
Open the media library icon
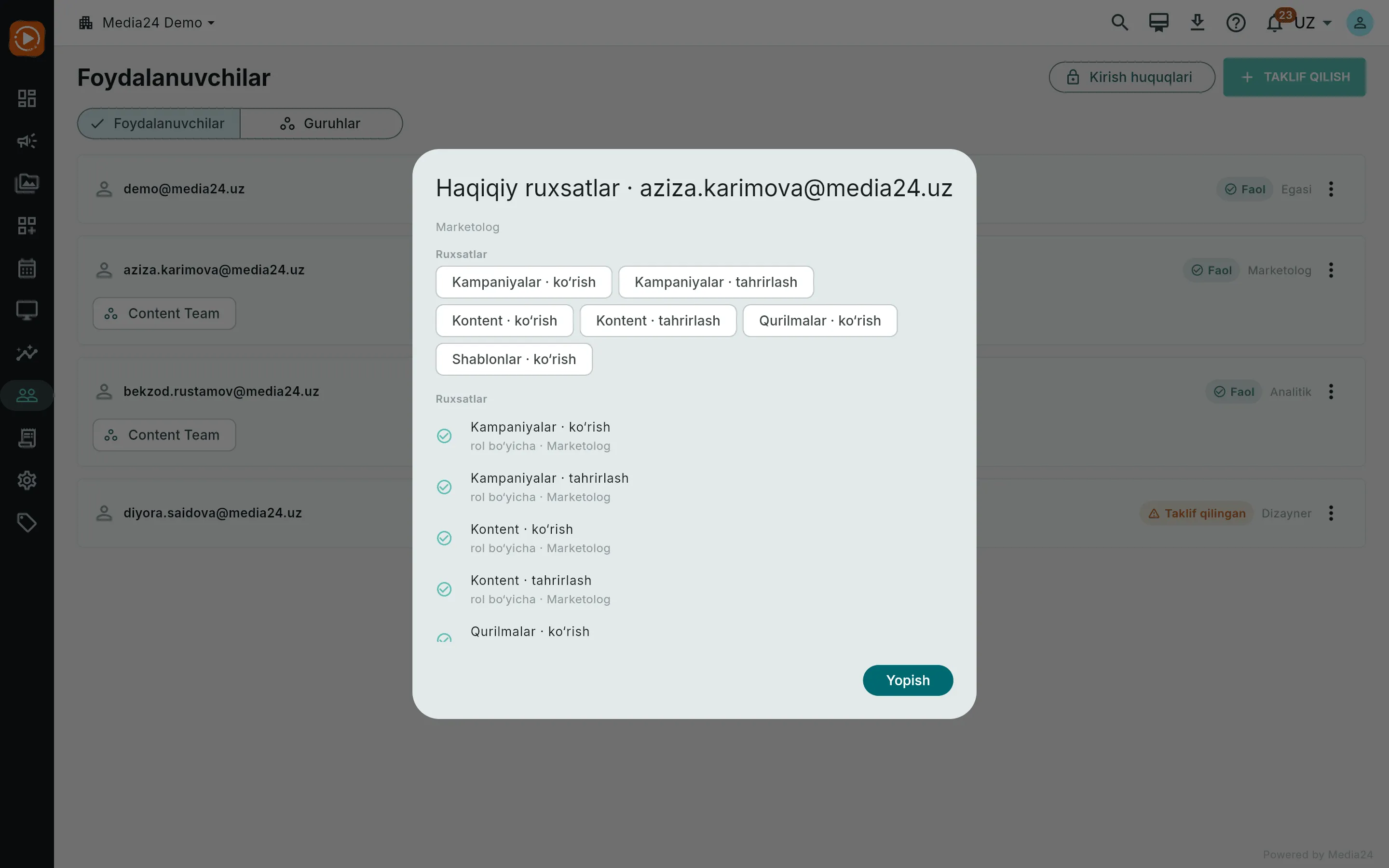coord(27,183)
